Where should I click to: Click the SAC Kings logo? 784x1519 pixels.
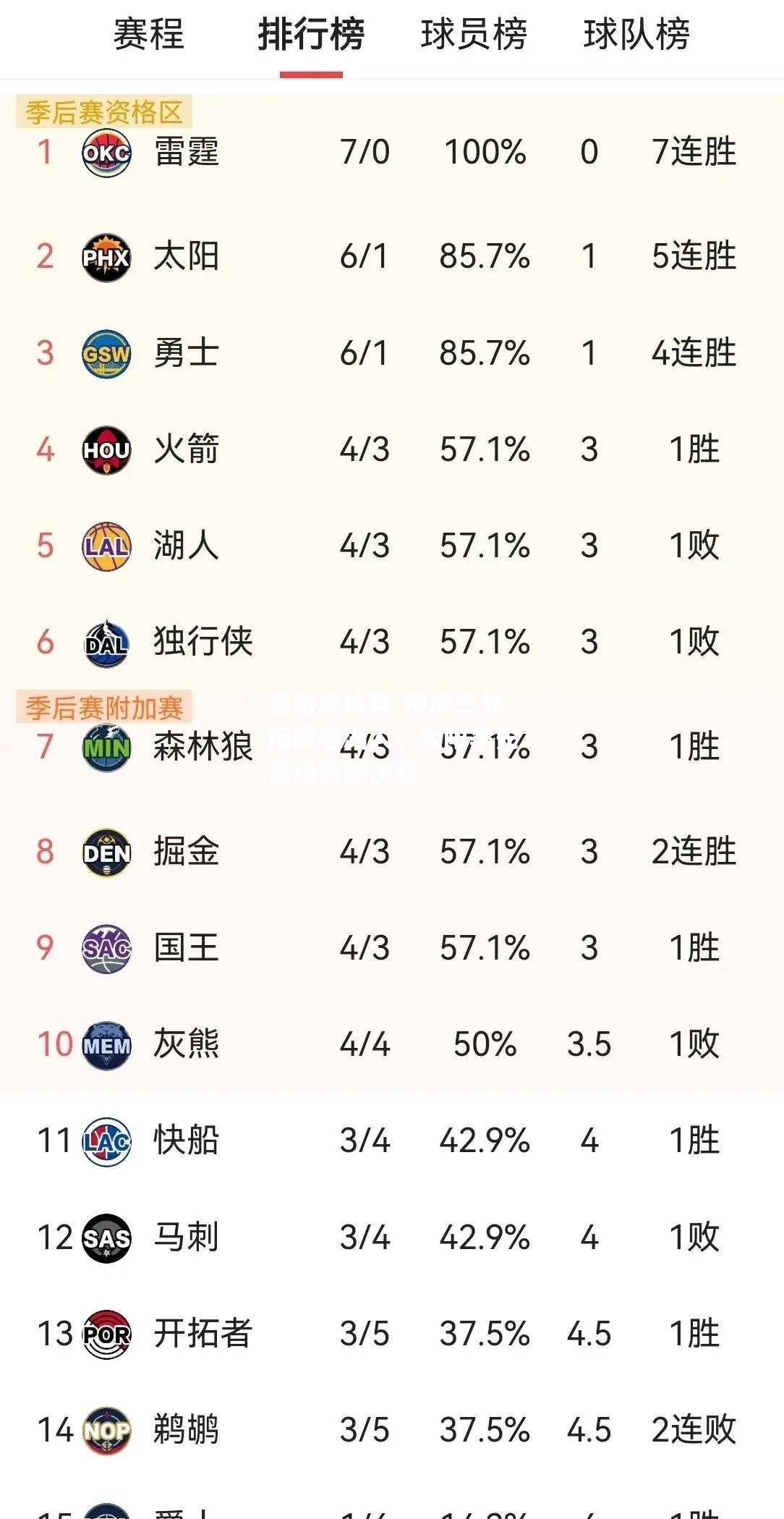[x=106, y=949]
